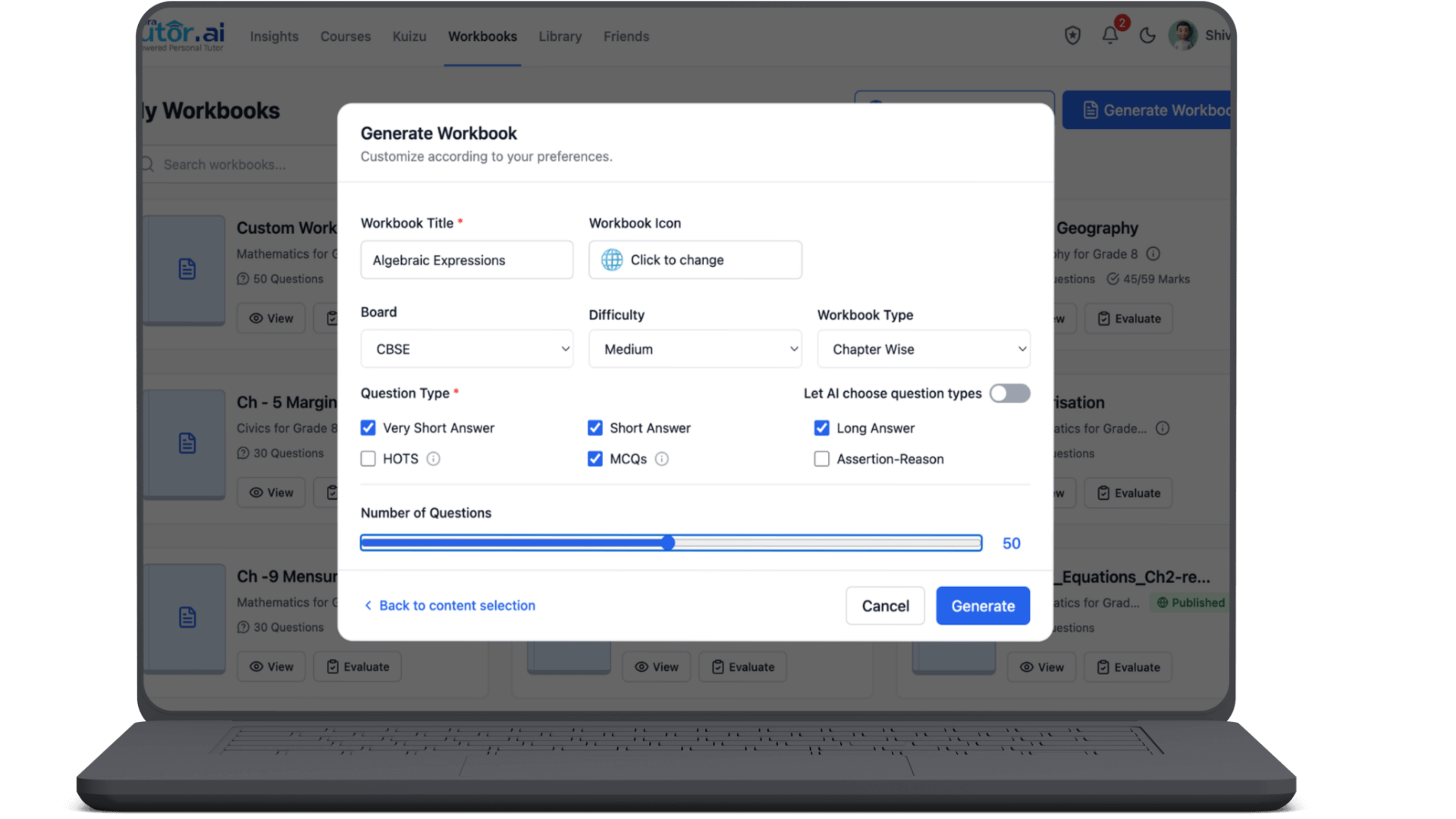Change Difficulty from Medium dropdown

tap(695, 349)
